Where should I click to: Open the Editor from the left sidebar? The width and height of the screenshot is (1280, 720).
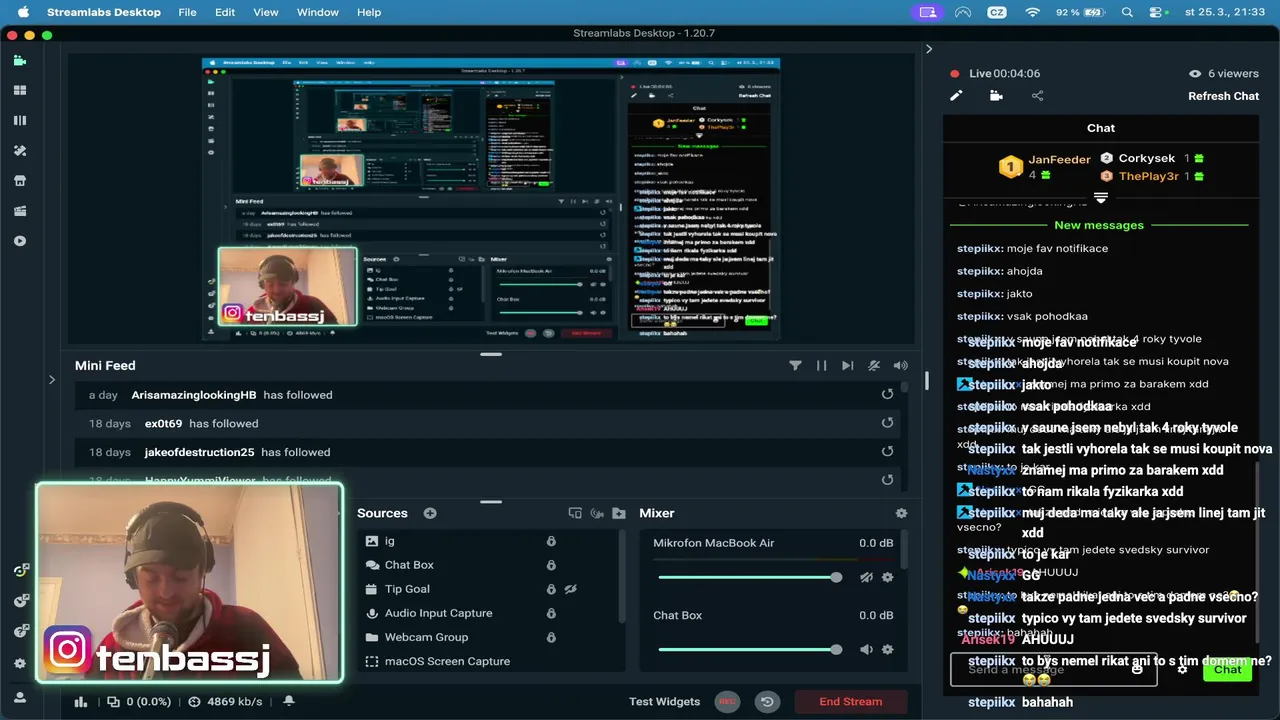pyautogui.click(x=20, y=60)
